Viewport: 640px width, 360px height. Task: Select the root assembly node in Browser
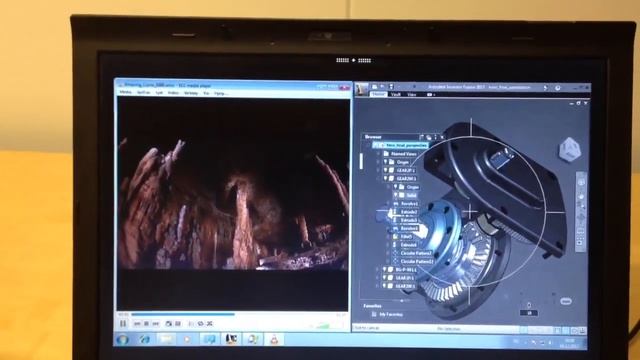point(401,145)
